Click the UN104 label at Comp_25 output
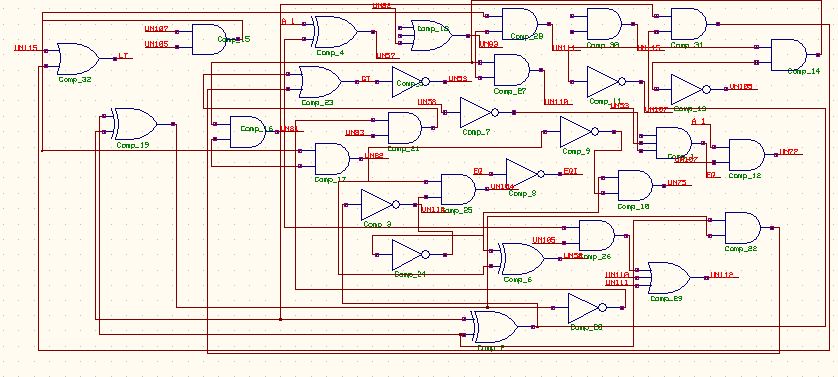The width and height of the screenshot is (838, 377). 502,187
